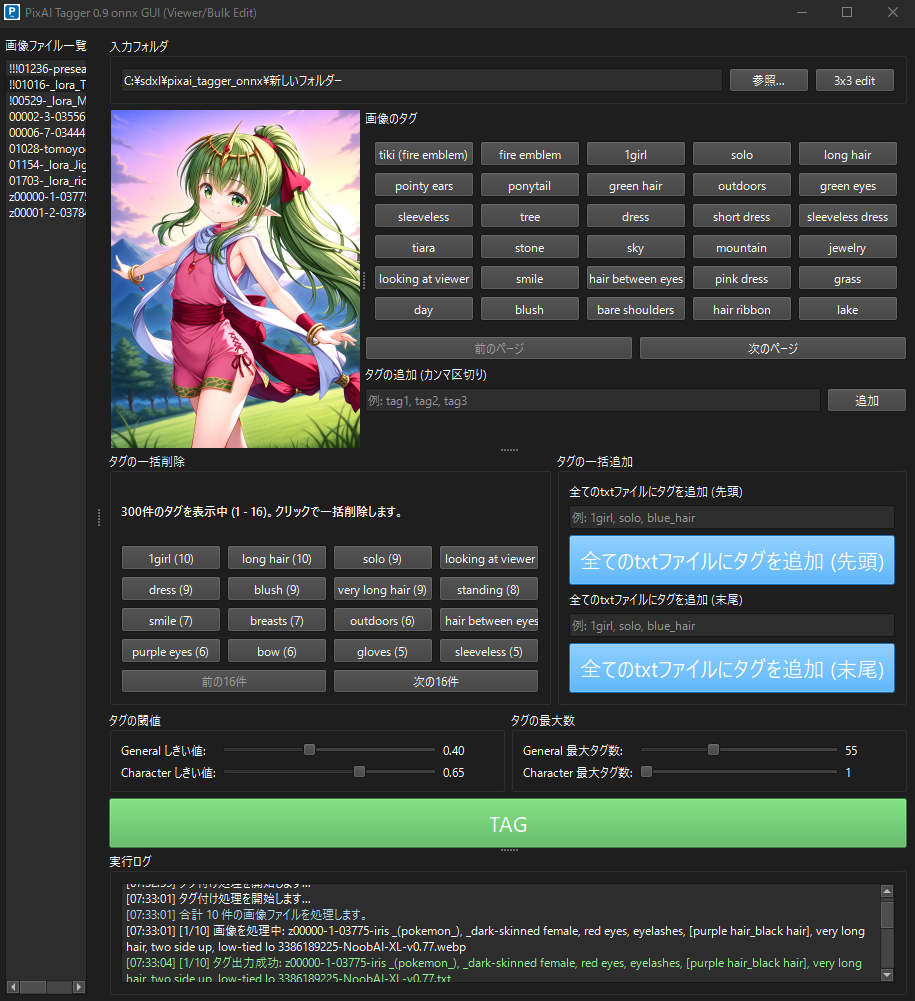The image size is (915, 1001).
Task: Show next 16 tags 次の16件
Action: (x=435, y=682)
